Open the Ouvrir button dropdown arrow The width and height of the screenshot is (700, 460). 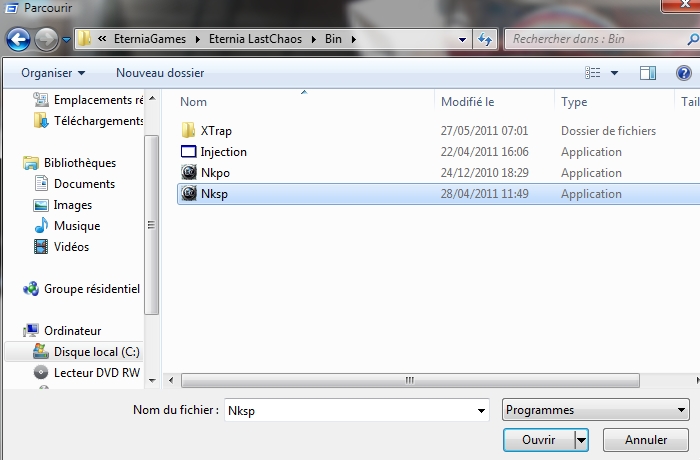point(581,440)
